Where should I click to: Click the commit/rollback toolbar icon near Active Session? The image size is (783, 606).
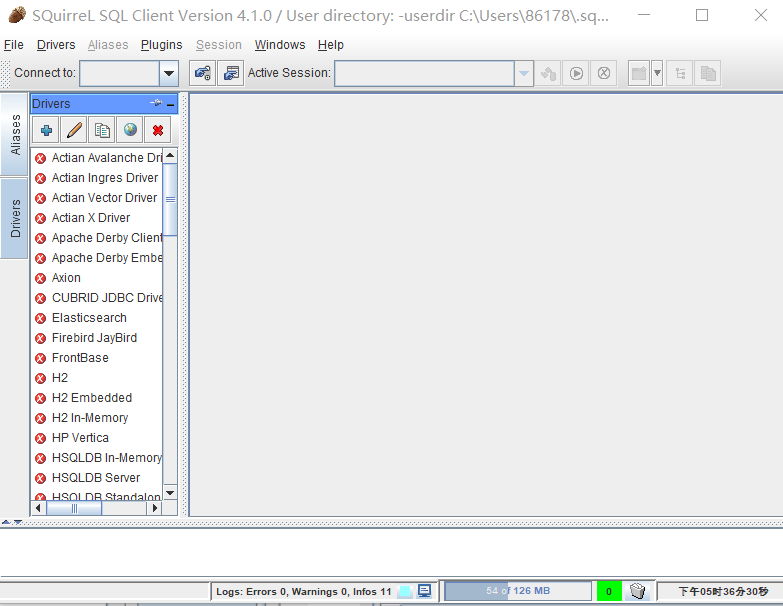point(548,73)
